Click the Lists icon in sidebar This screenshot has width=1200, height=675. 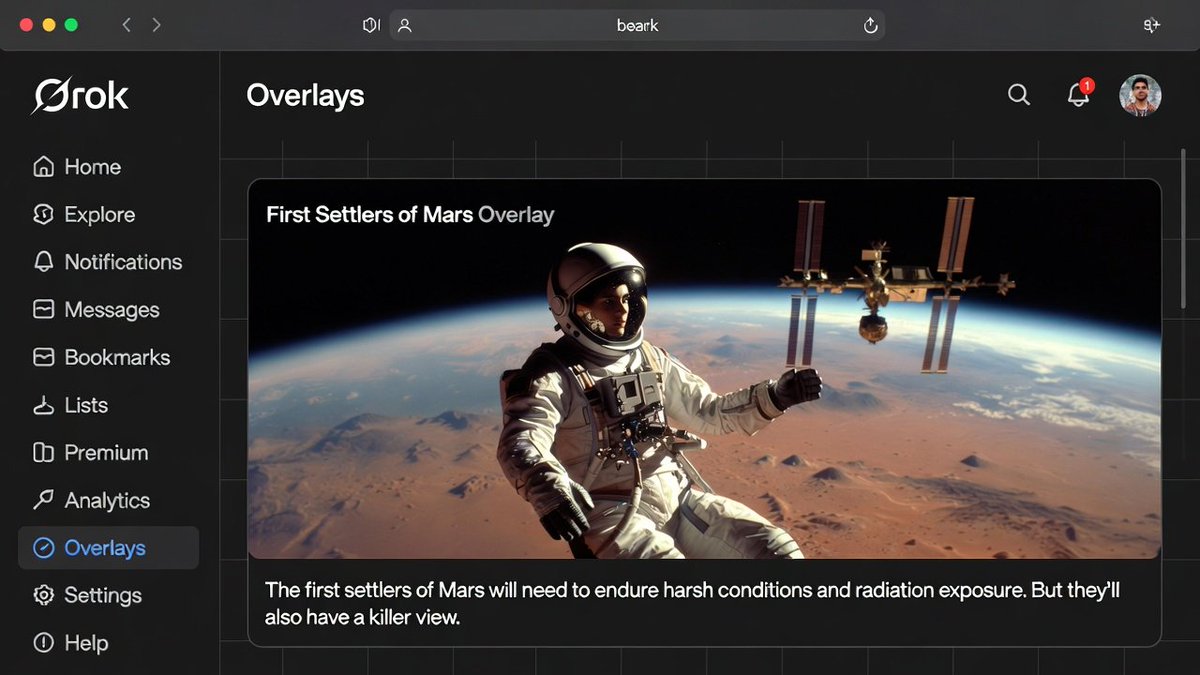[43, 405]
